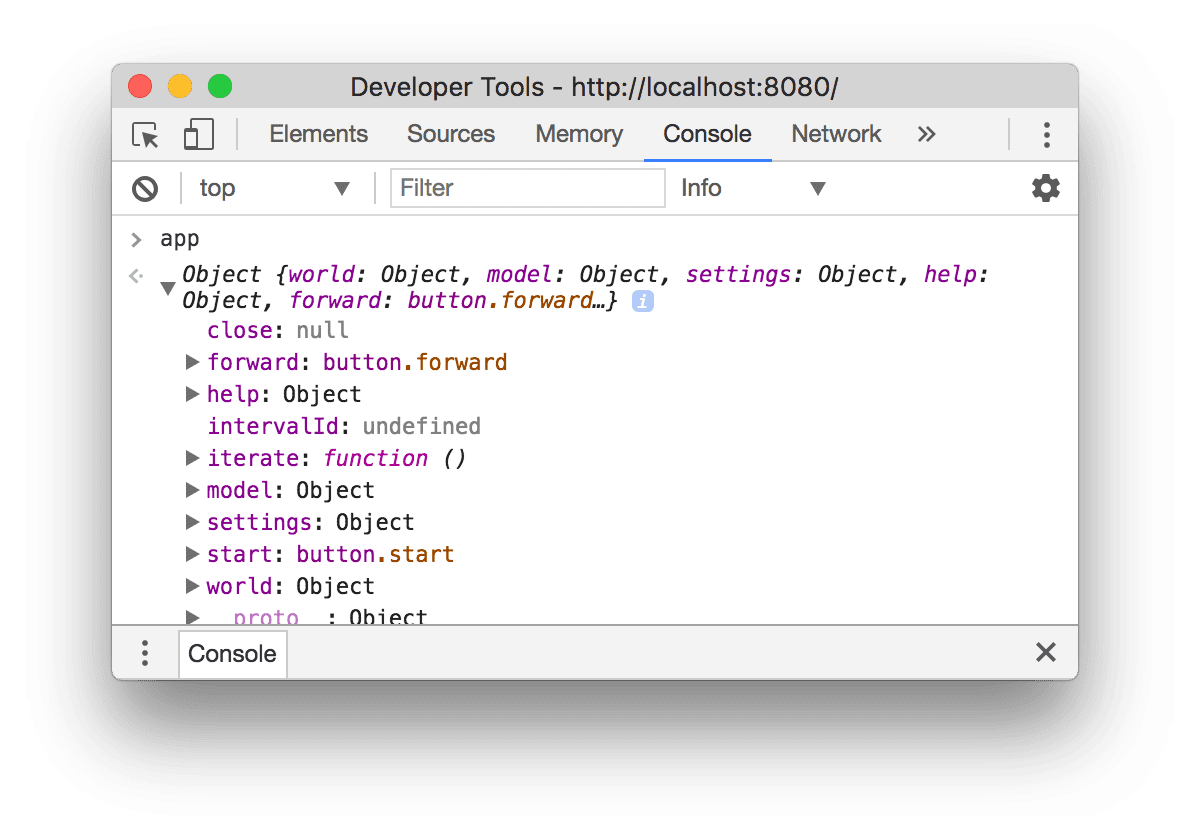Image resolution: width=1190 pixels, height=840 pixels.
Task: Toggle the device toolbar
Action: 196,134
